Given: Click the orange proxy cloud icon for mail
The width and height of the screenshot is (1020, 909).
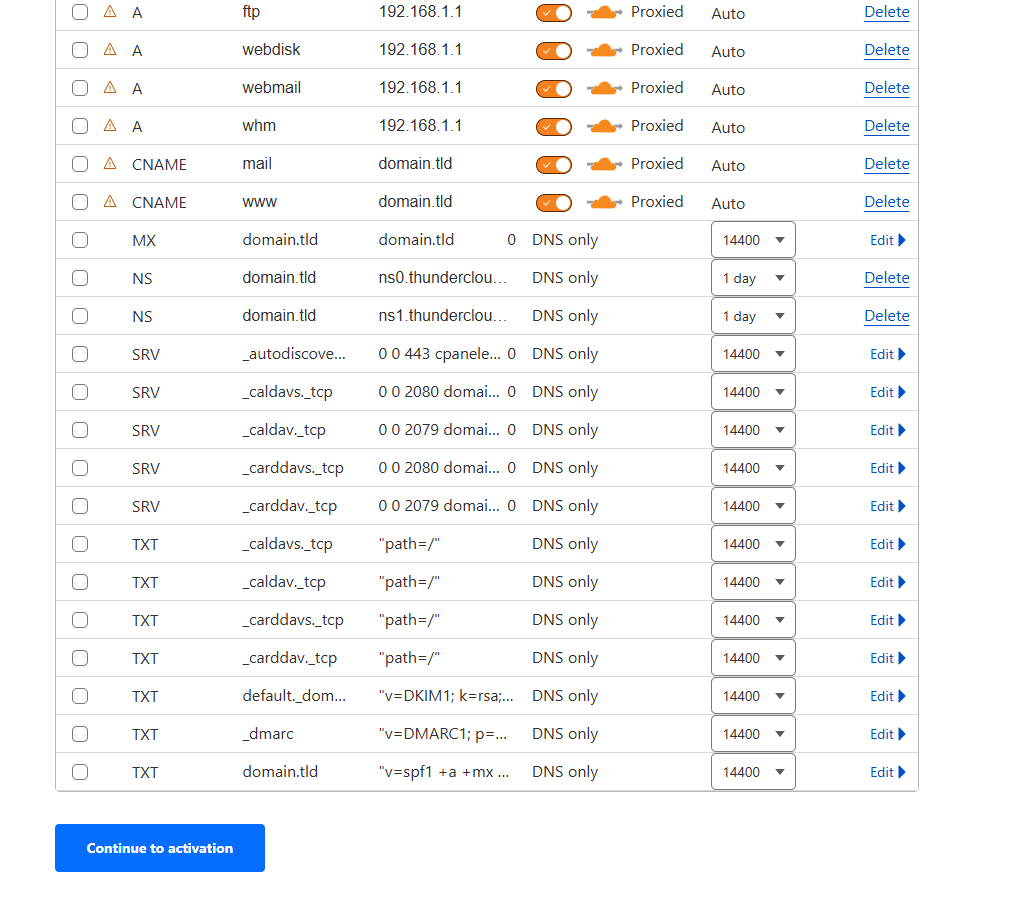Looking at the screenshot, I should (x=604, y=164).
